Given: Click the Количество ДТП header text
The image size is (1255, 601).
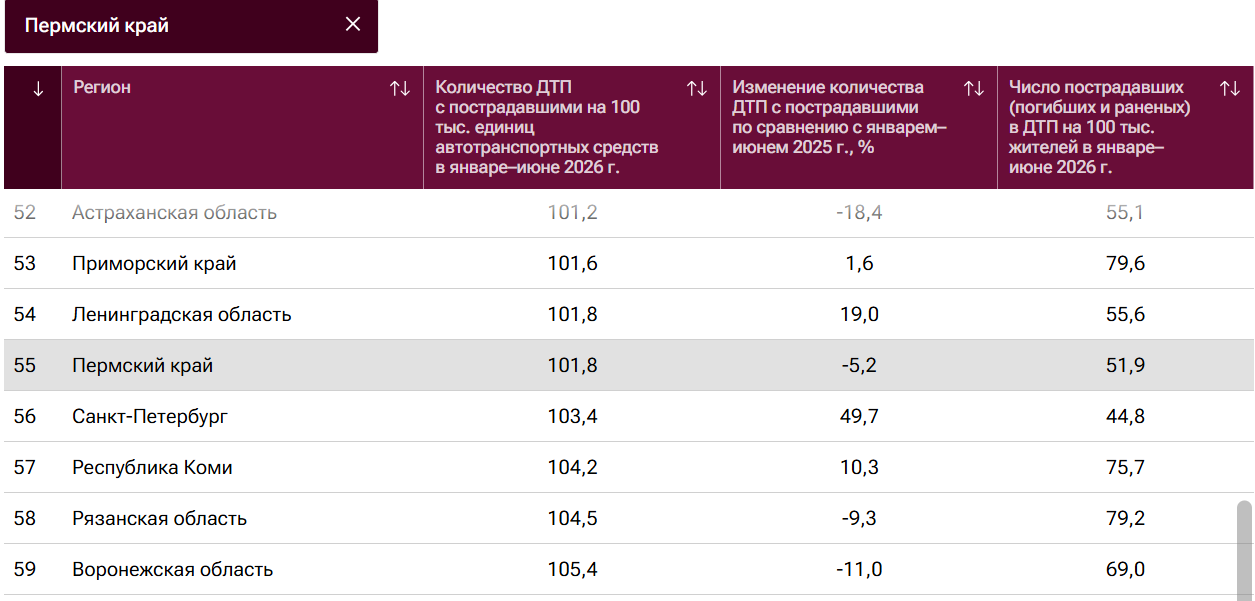Looking at the screenshot, I should [547, 127].
